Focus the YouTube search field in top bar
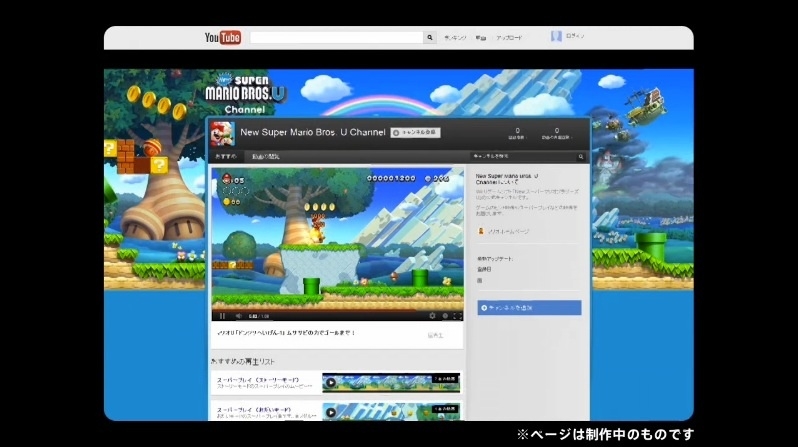798x447 pixels. (x=336, y=38)
